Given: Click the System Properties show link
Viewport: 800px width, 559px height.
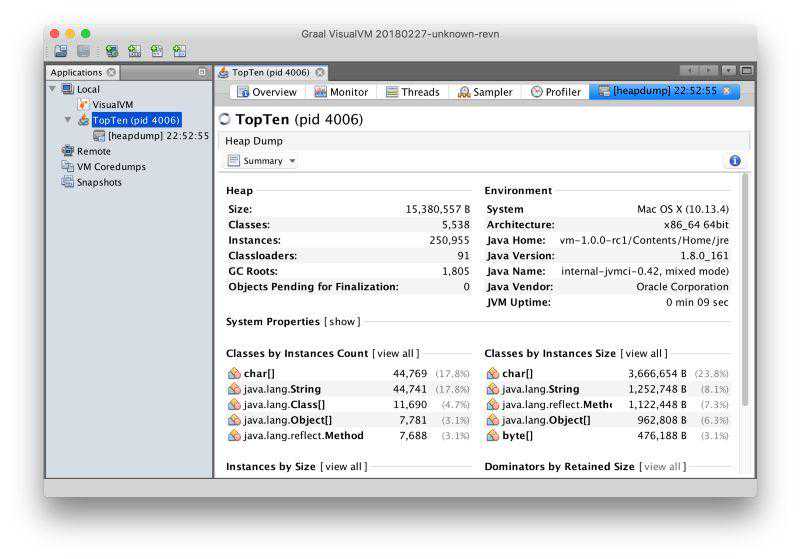Looking at the screenshot, I should click(342, 321).
